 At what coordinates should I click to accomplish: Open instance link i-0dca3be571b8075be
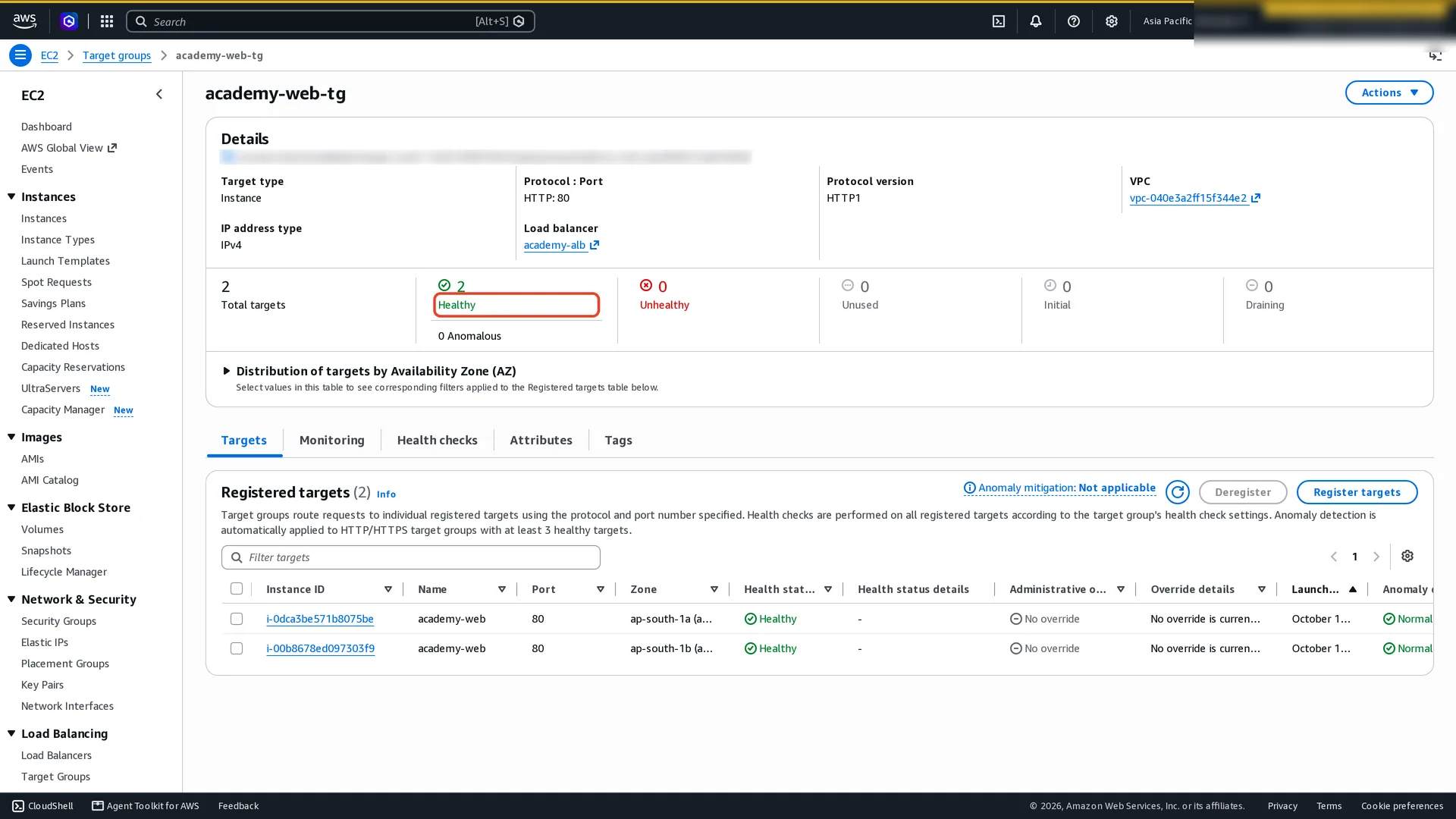pyautogui.click(x=320, y=619)
